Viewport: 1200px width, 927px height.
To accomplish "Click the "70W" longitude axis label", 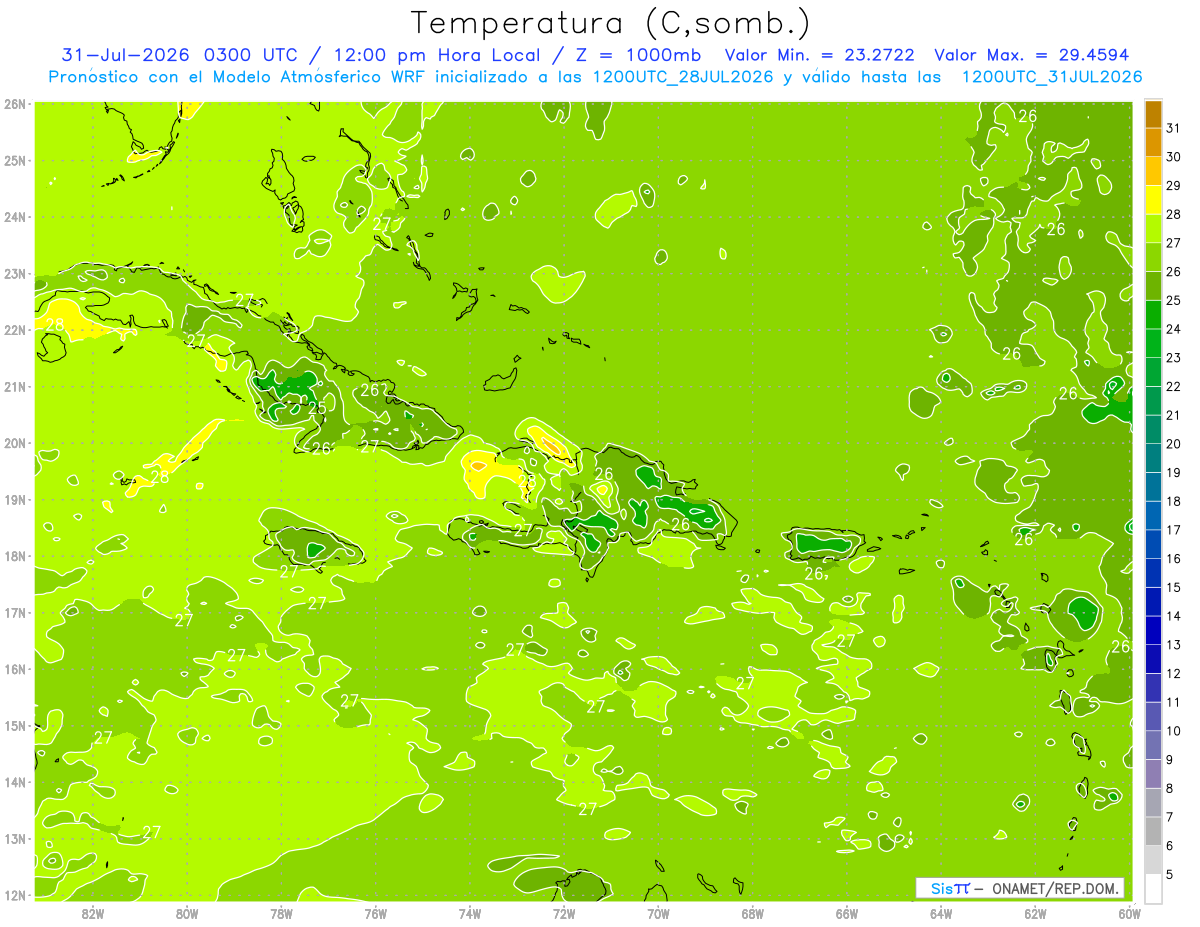I will coord(658,913).
